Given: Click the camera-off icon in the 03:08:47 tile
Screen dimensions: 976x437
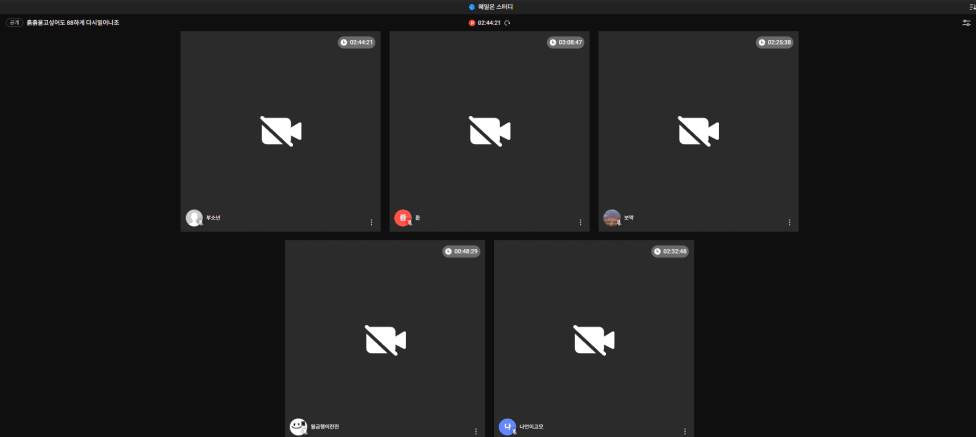Looking at the screenshot, I should [x=490, y=131].
